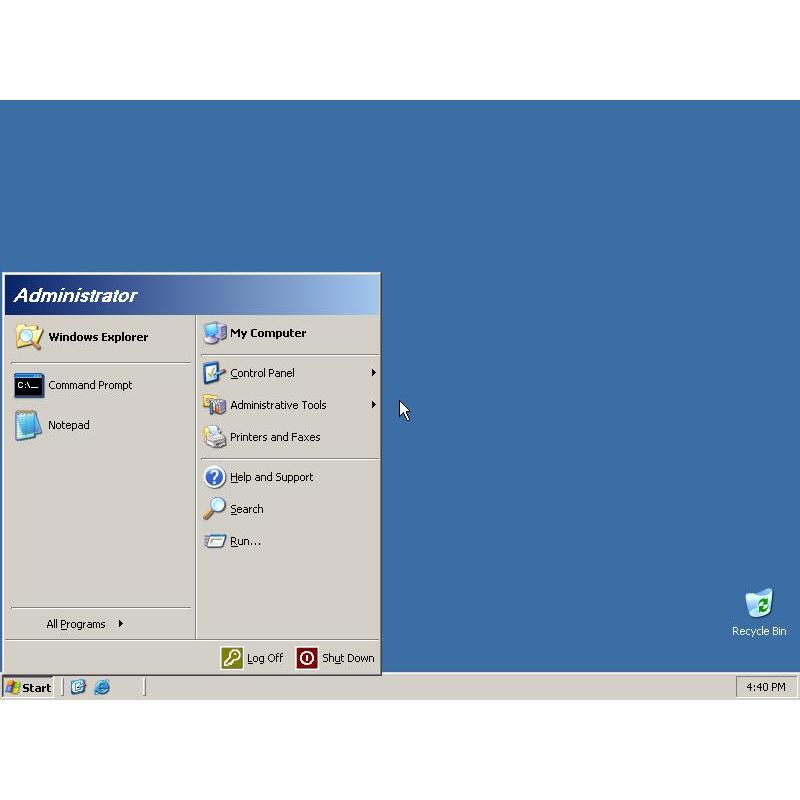Click Show Desktop quick launch icon
Screen dimensions: 800x800
[x=78, y=687]
